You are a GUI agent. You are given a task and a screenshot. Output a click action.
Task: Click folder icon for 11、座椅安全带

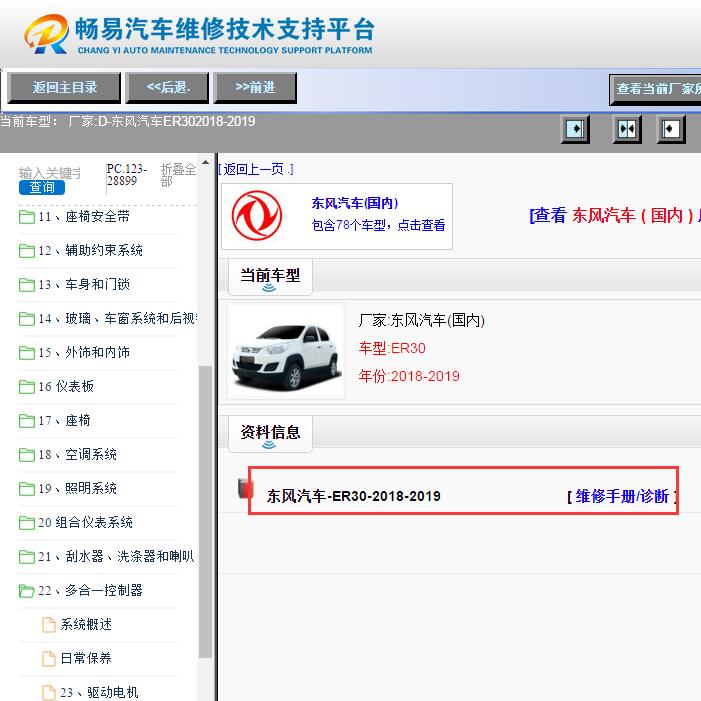pyautogui.click(x=27, y=217)
